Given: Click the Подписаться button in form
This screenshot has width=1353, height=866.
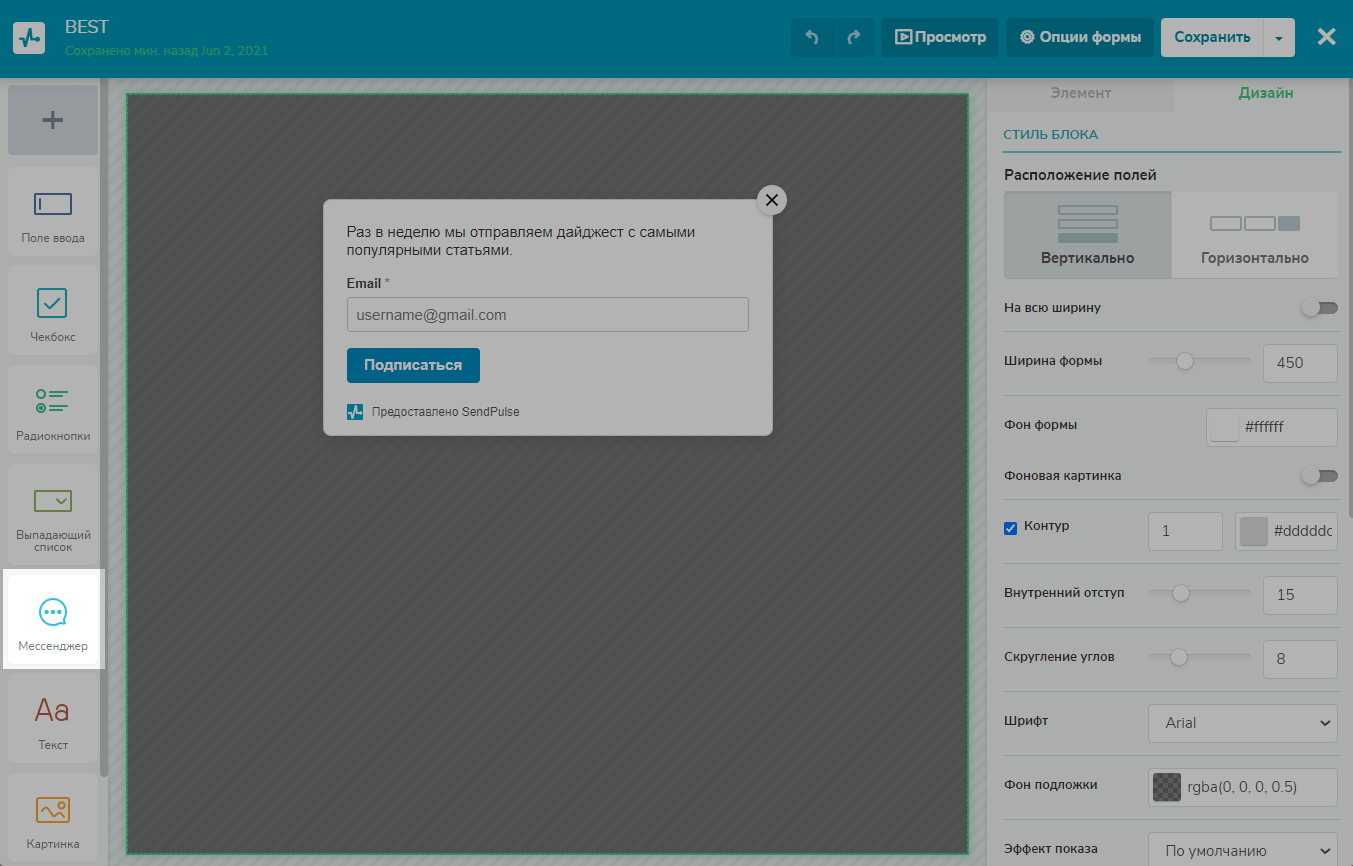Looking at the screenshot, I should click(413, 365).
